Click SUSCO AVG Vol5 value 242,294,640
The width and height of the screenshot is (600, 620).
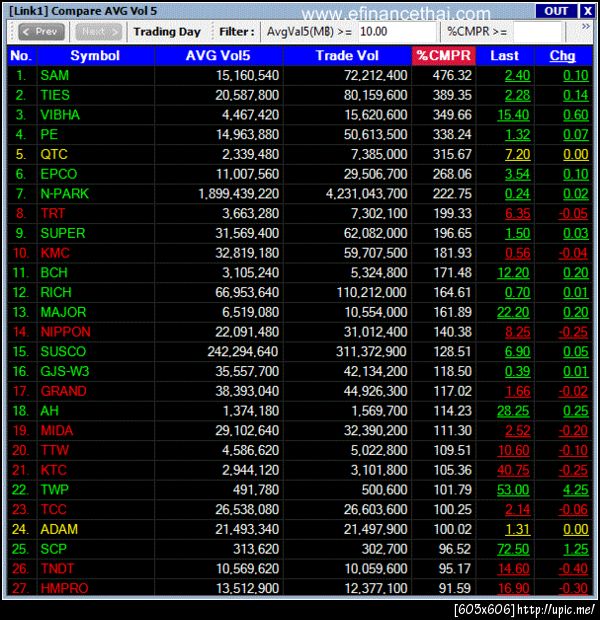point(243,352)
